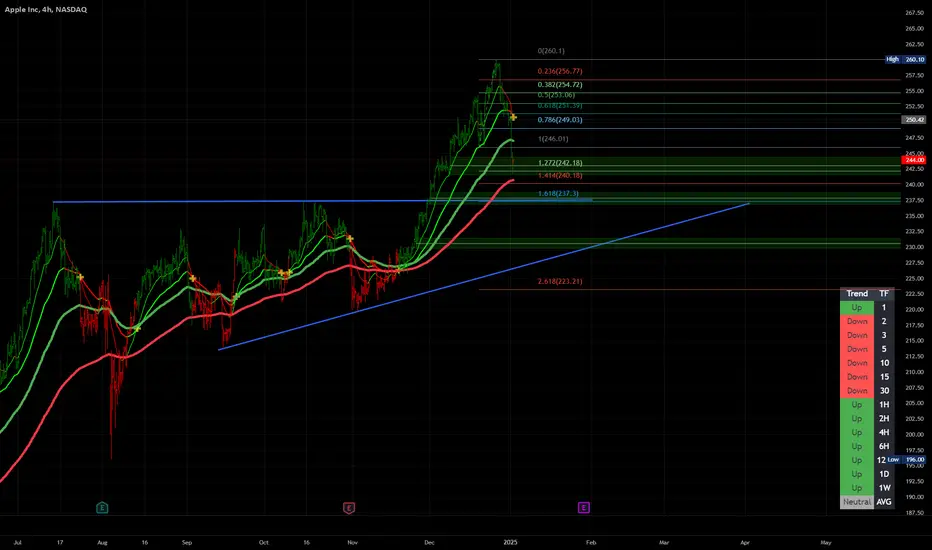Click the 2025 label on time axis

coord(510,542)
